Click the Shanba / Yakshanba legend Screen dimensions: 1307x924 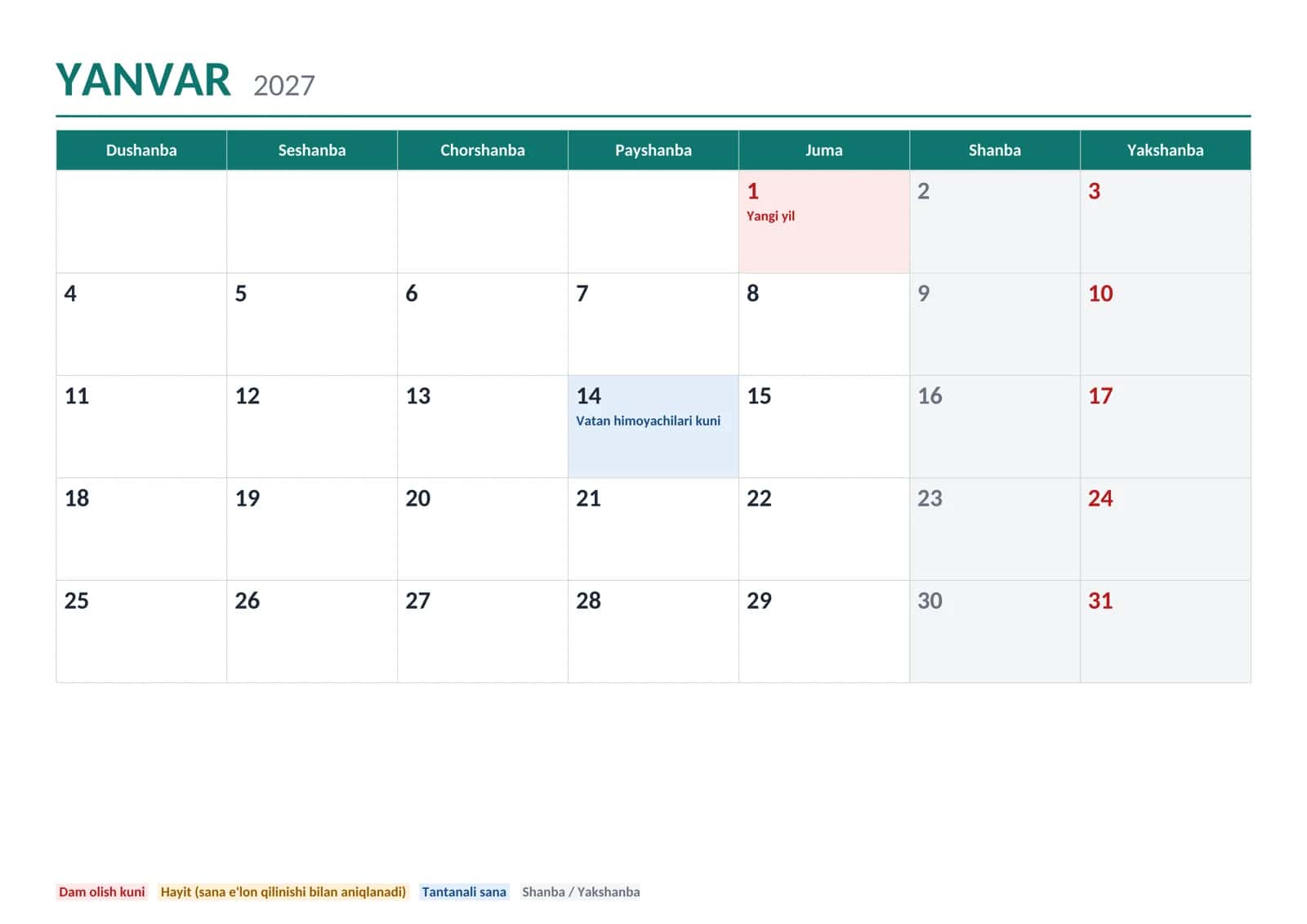click(x=581, y=892)
